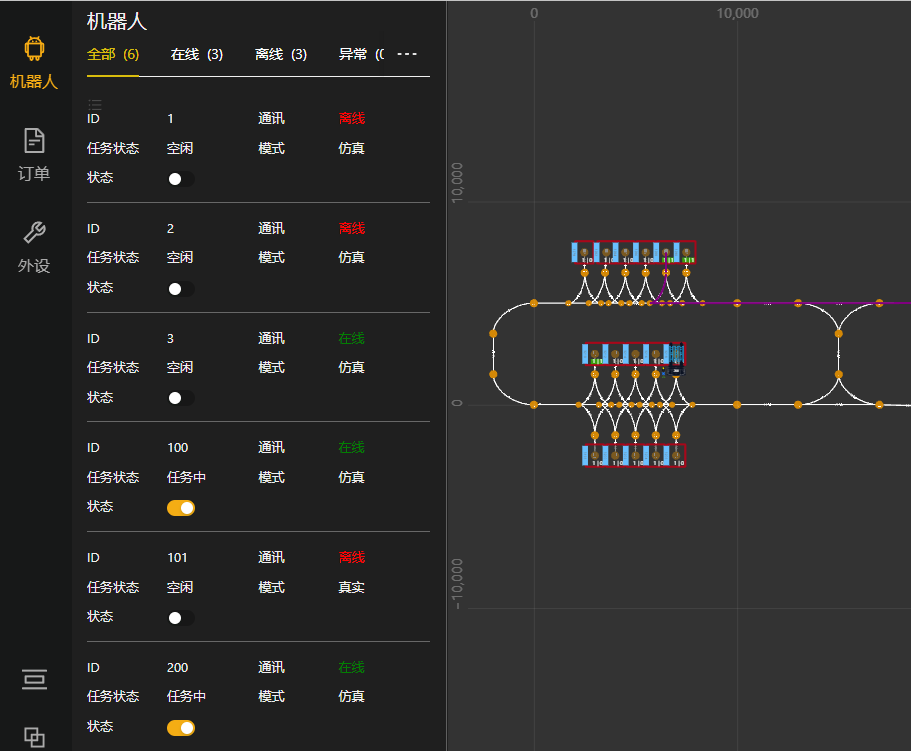Click the dark robot vehicle on the map

tap(675, 360)
